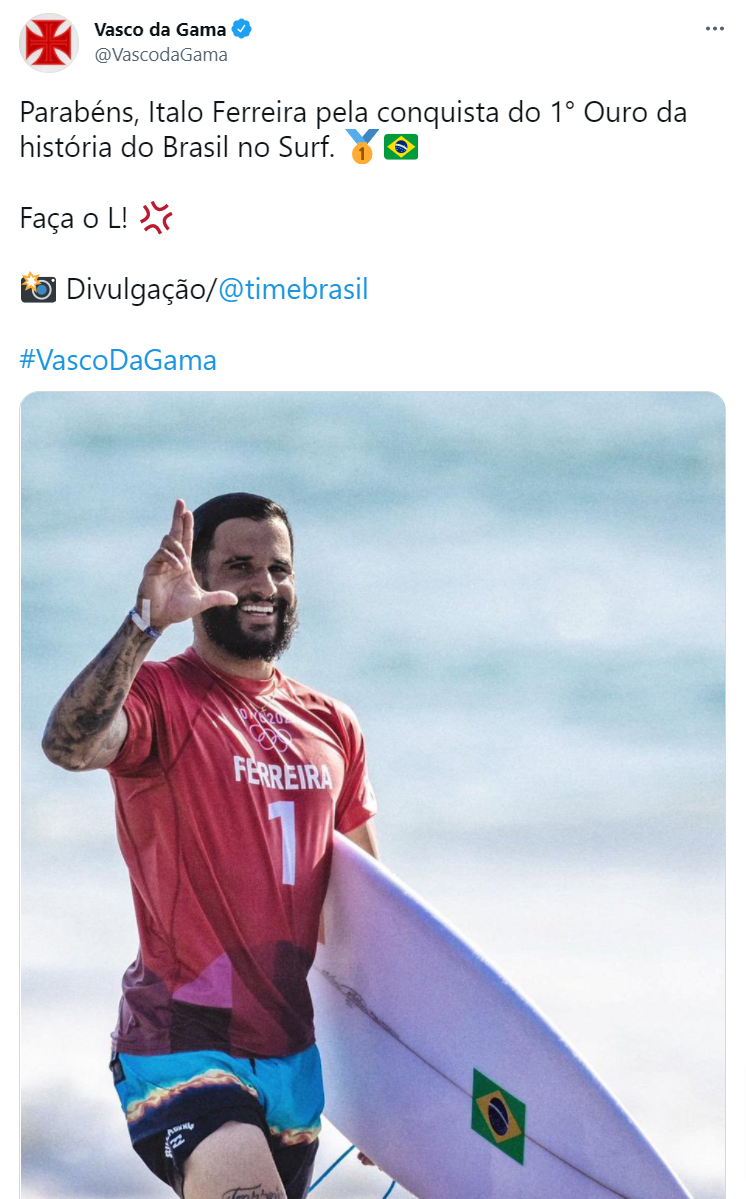746x1199 pixels.
Task: Open the tweet's three-dot more options menu
Action: point(715,29)
